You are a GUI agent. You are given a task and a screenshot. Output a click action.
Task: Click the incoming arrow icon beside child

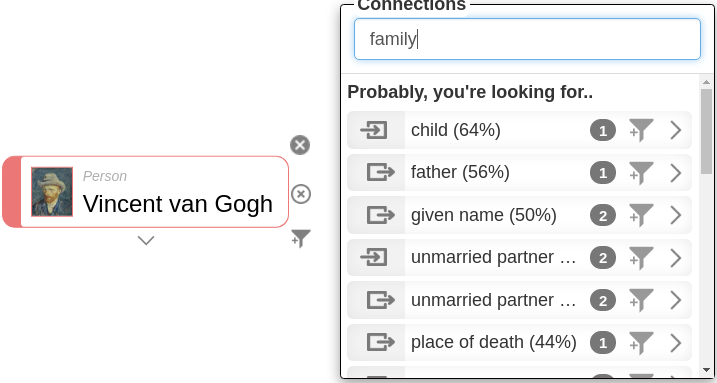(374, 130)
